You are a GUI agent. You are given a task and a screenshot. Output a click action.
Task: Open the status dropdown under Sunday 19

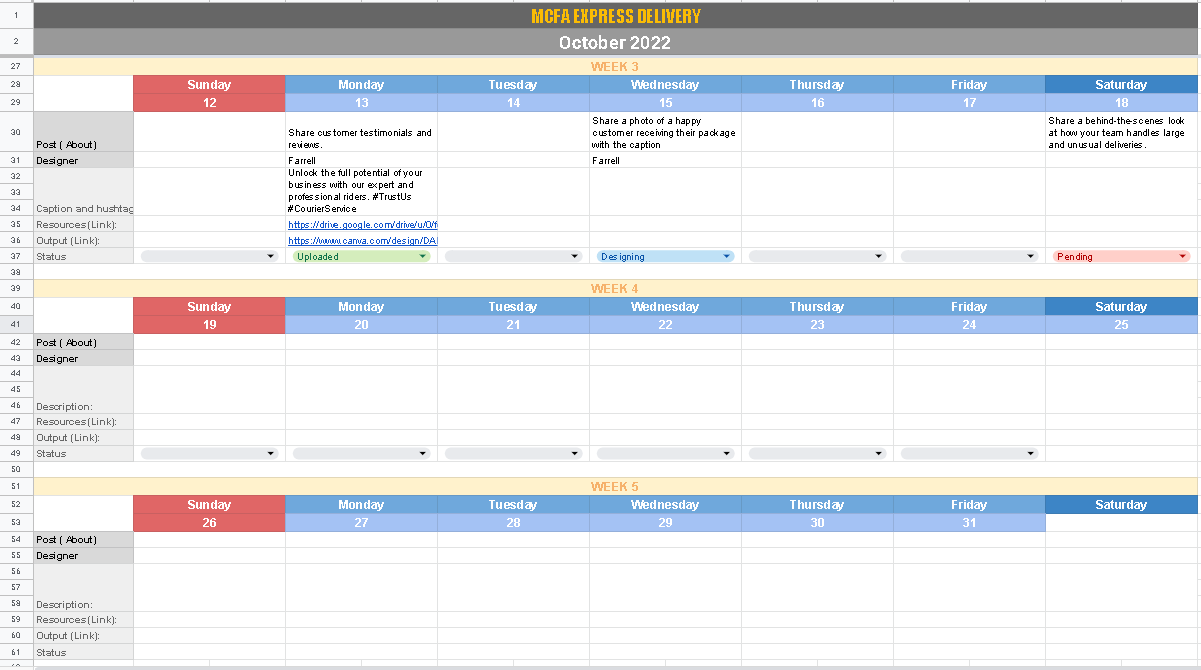pos(209,453)
